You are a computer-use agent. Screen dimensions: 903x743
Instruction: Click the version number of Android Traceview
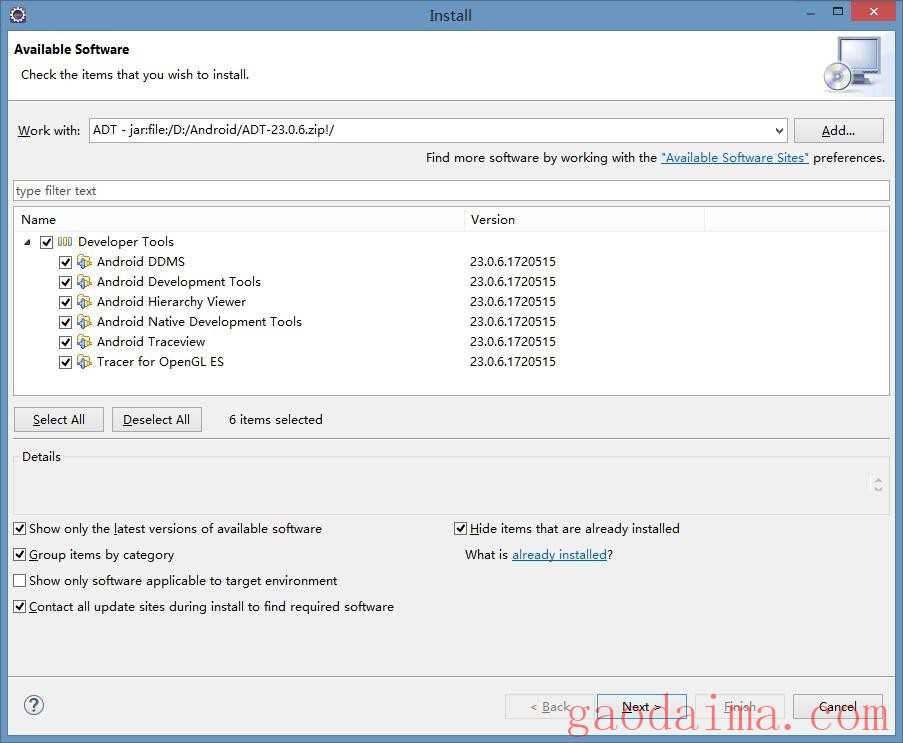click(513, 342)
